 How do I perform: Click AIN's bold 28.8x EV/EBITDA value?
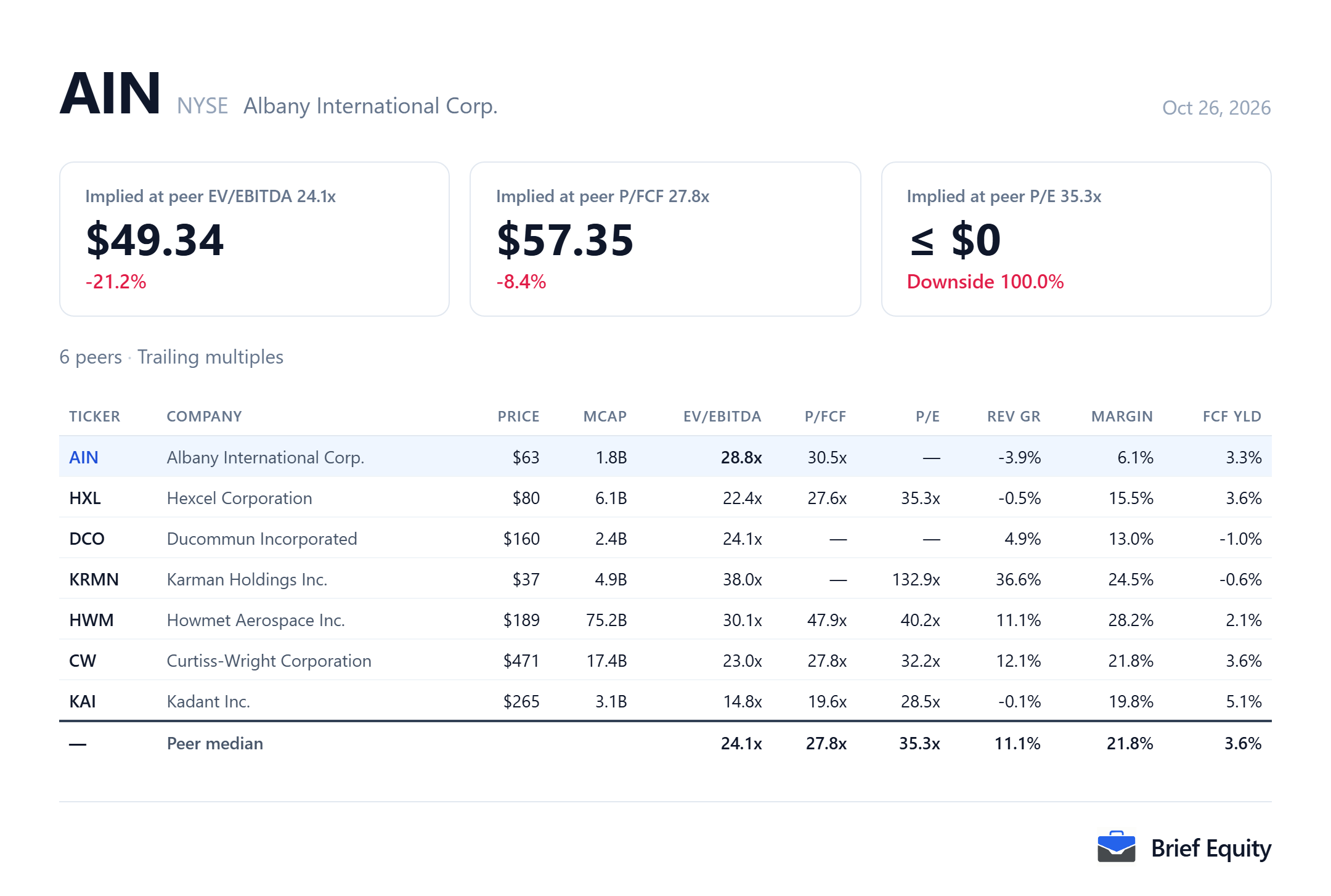tap(741, 457)
